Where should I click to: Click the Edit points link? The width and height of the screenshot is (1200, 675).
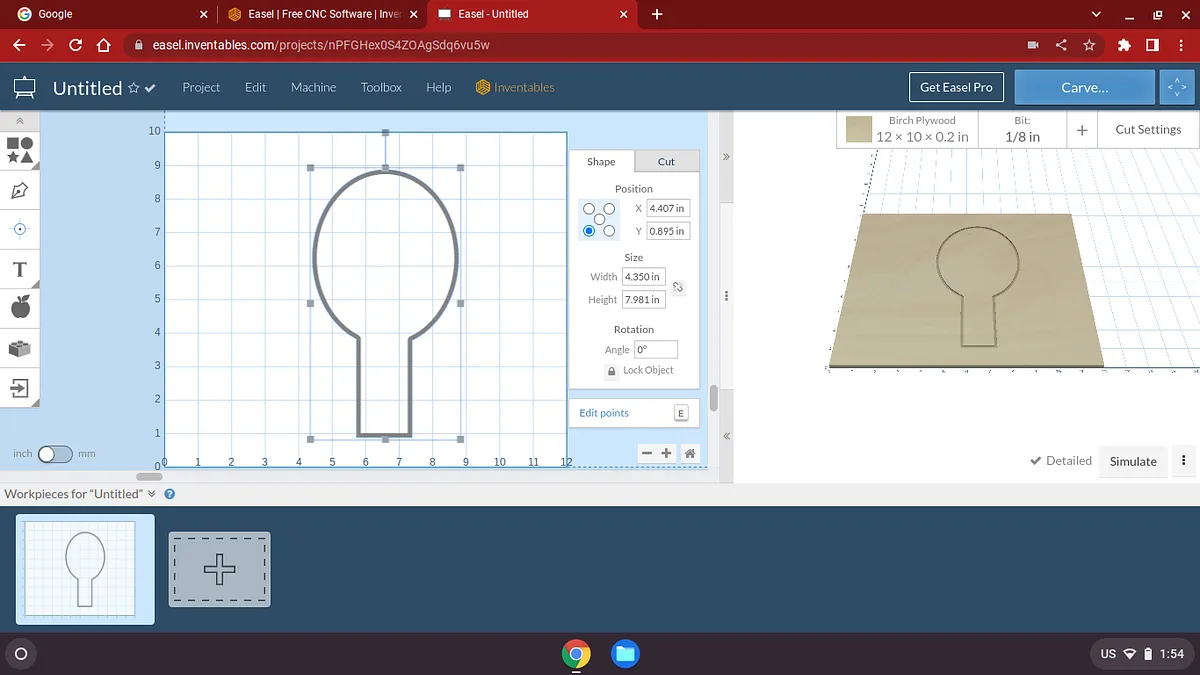pyautogui.click(x=604, y=413)
